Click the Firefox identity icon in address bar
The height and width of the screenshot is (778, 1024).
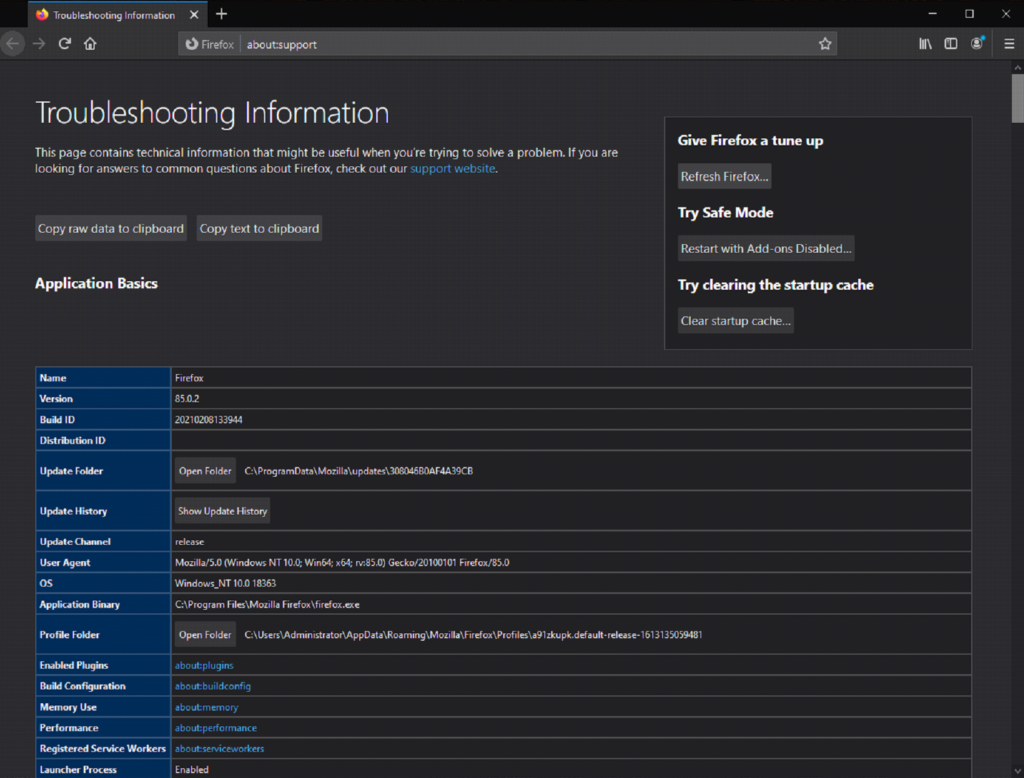pyautogui.click(x=209, y=44)
